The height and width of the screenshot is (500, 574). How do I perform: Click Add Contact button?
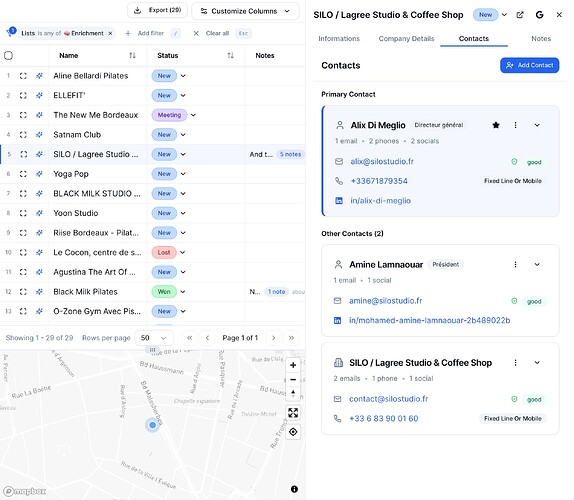click(x=529, y=65)
